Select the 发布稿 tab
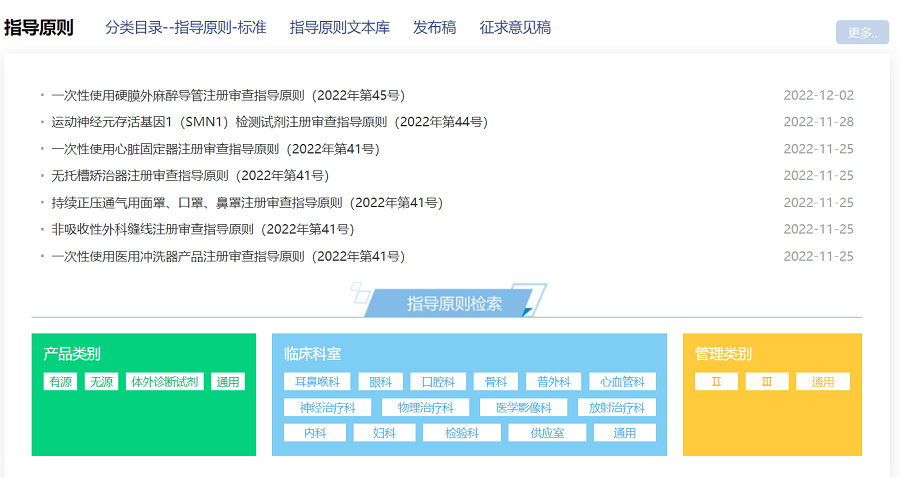900x478 pixels. coord(434,27)
